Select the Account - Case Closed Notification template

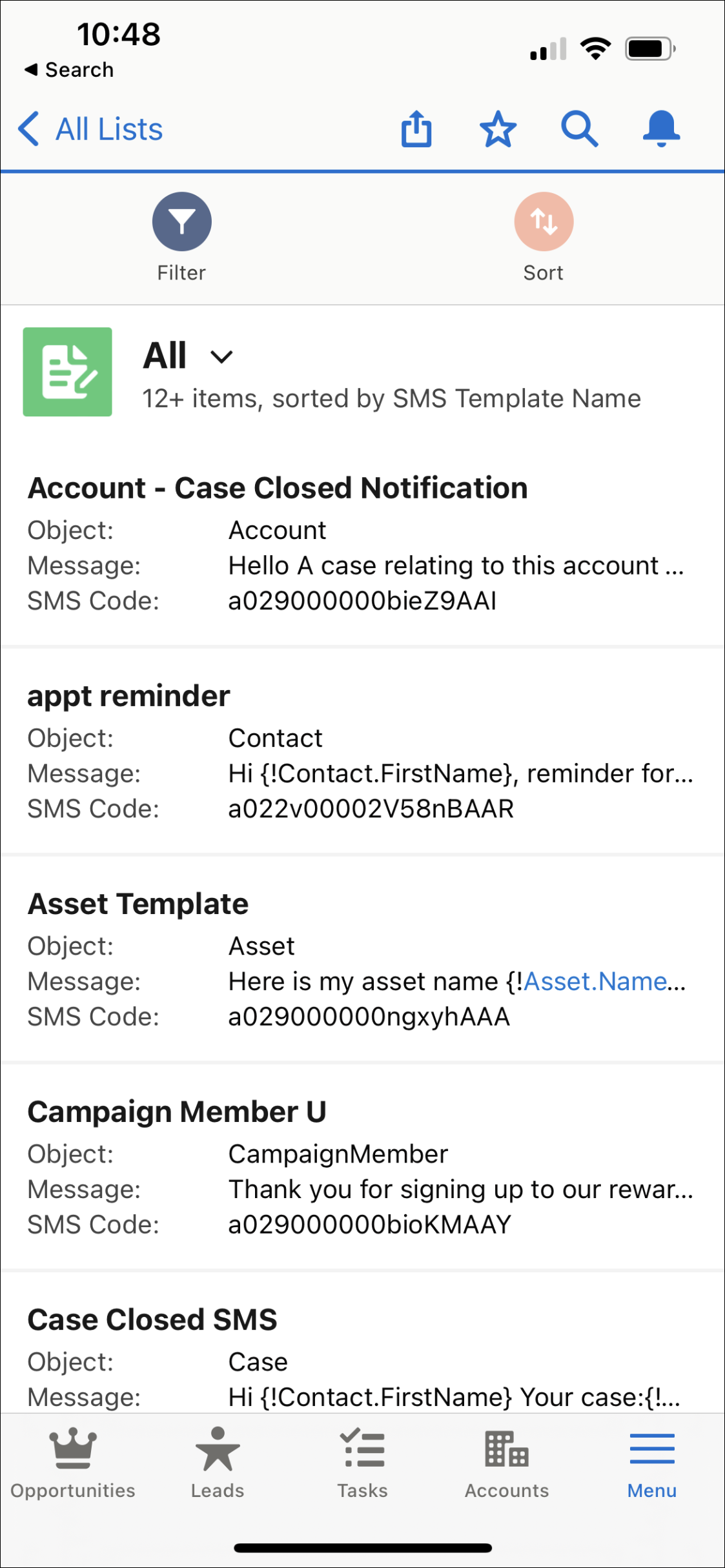click(278, 488)
